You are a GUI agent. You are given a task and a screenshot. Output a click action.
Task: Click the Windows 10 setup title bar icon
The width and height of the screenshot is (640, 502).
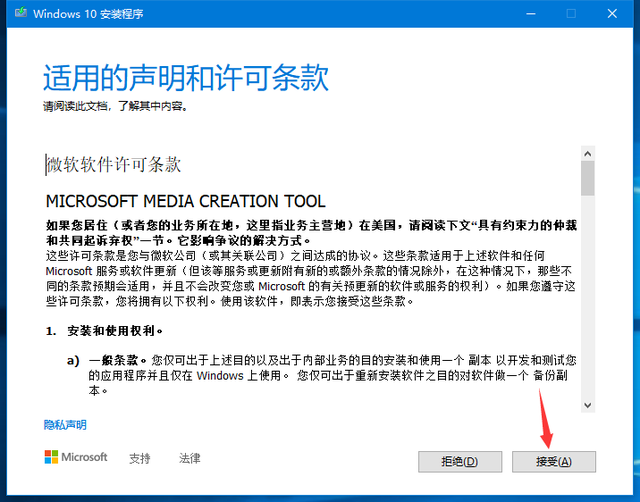pyautogui.click(x=21, y=13)
